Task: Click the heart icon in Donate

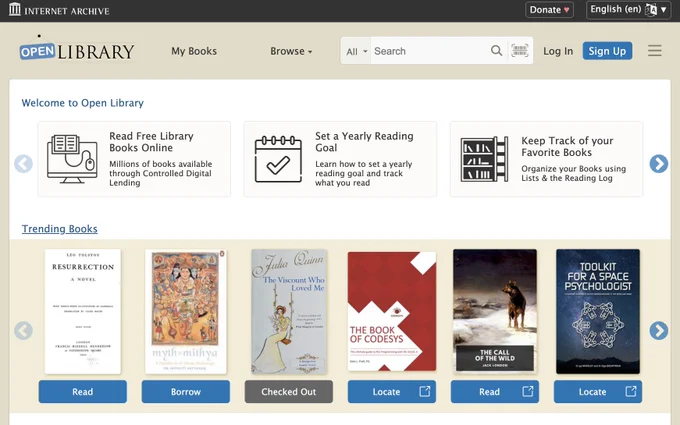Action: (566, 10)
